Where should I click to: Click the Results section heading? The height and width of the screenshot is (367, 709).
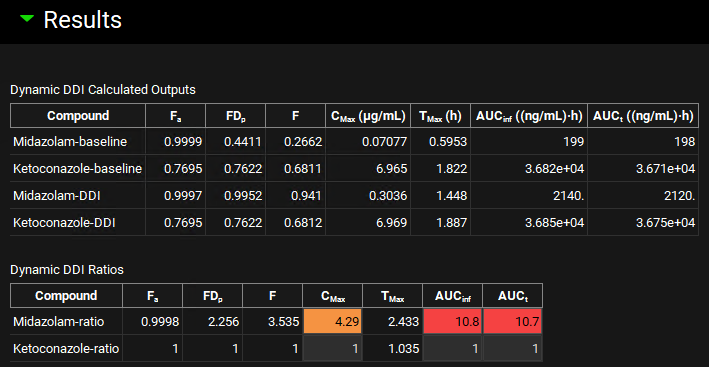click(x=82, y=20)
